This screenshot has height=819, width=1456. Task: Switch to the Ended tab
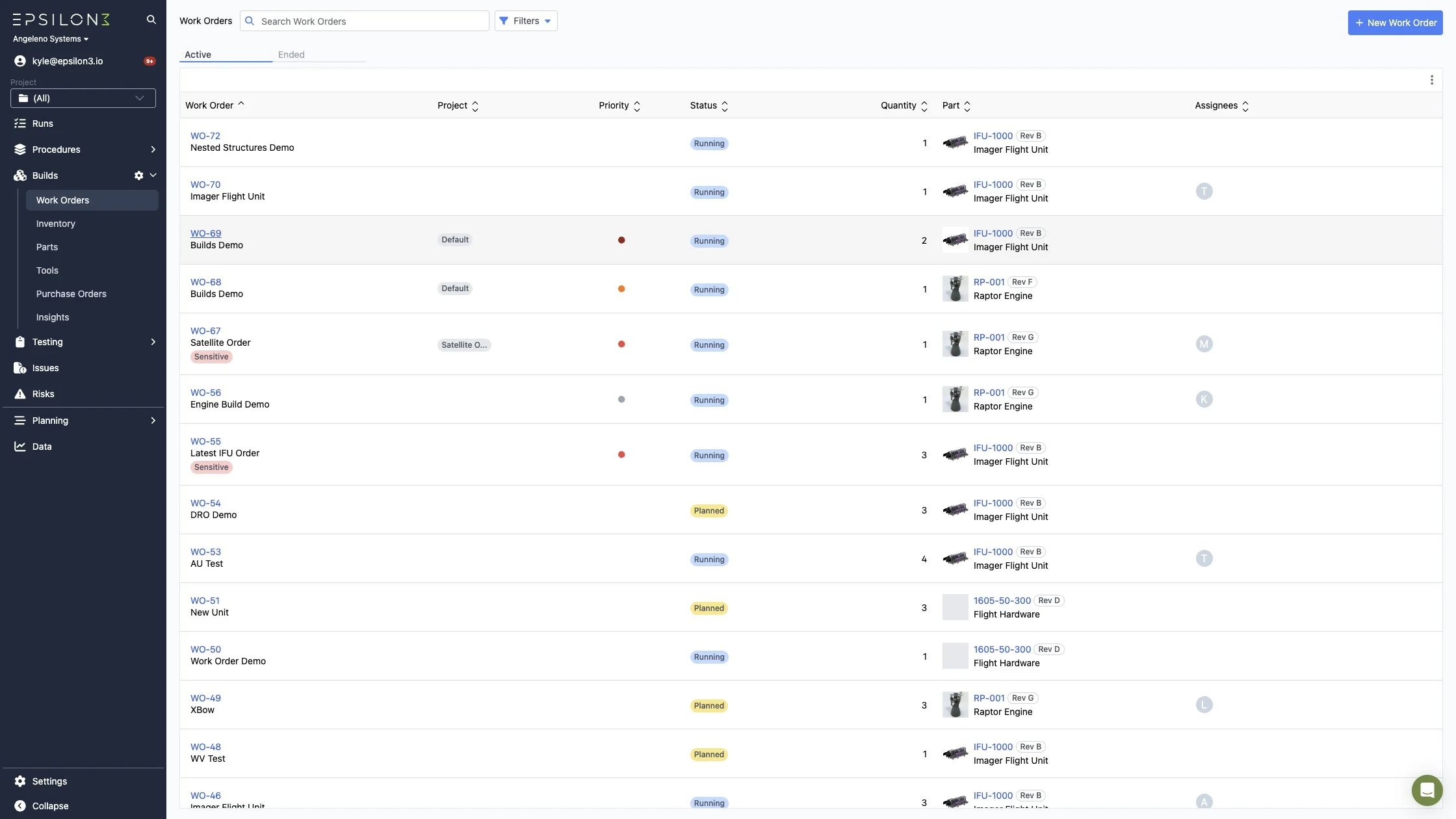(x=291, y=55)
